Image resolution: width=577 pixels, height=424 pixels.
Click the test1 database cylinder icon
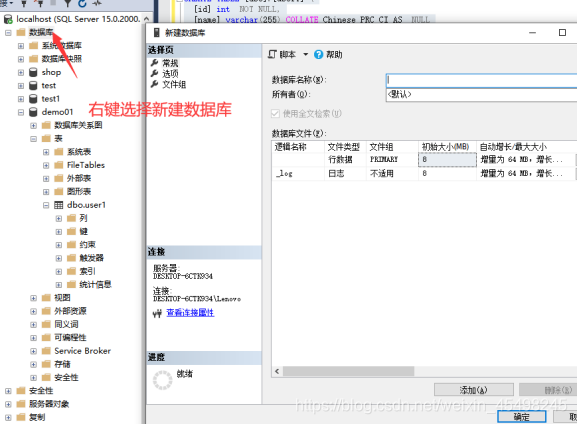(33, 99)
